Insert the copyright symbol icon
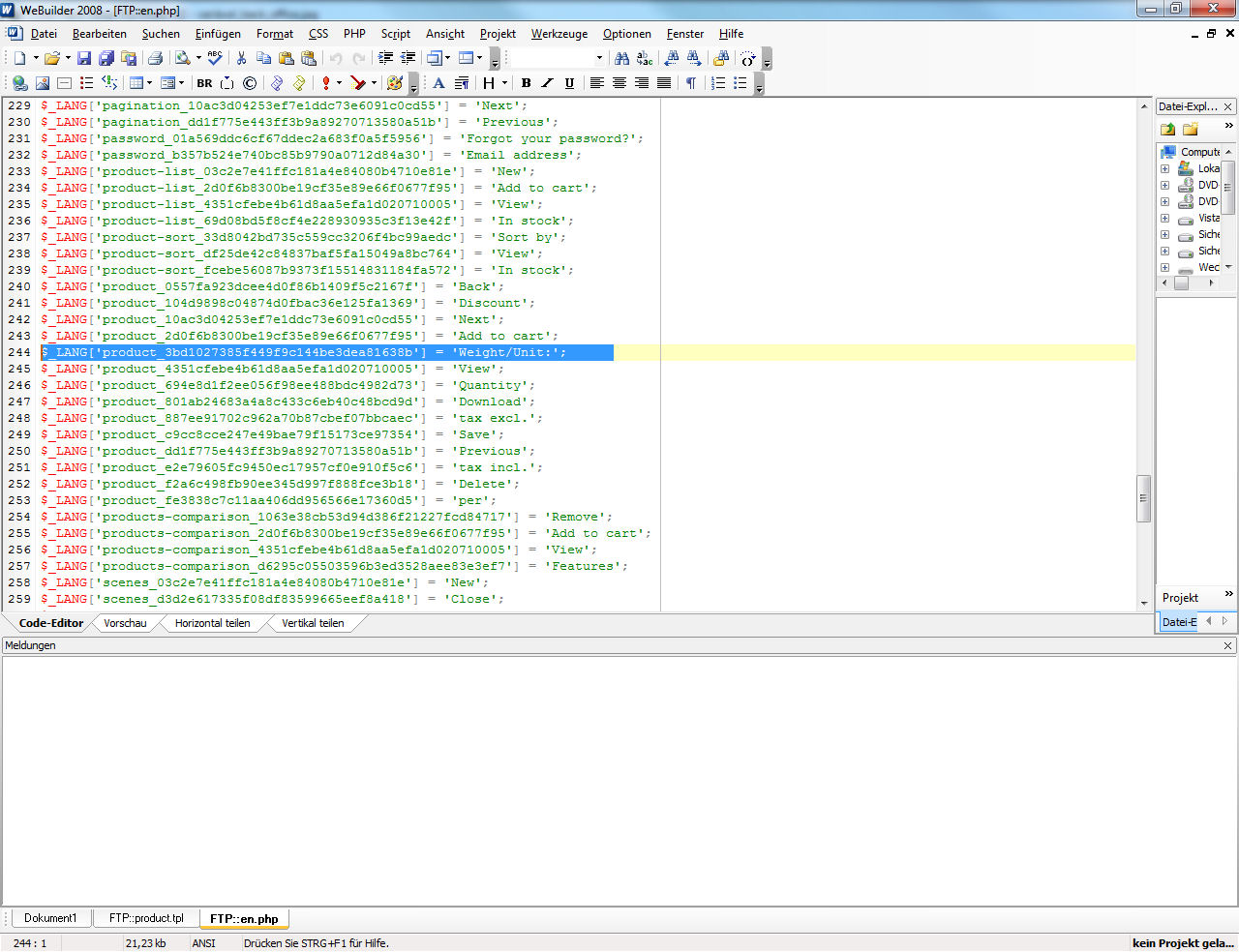Viewport: 1239px width, 952px height. [x=250, y=83]
